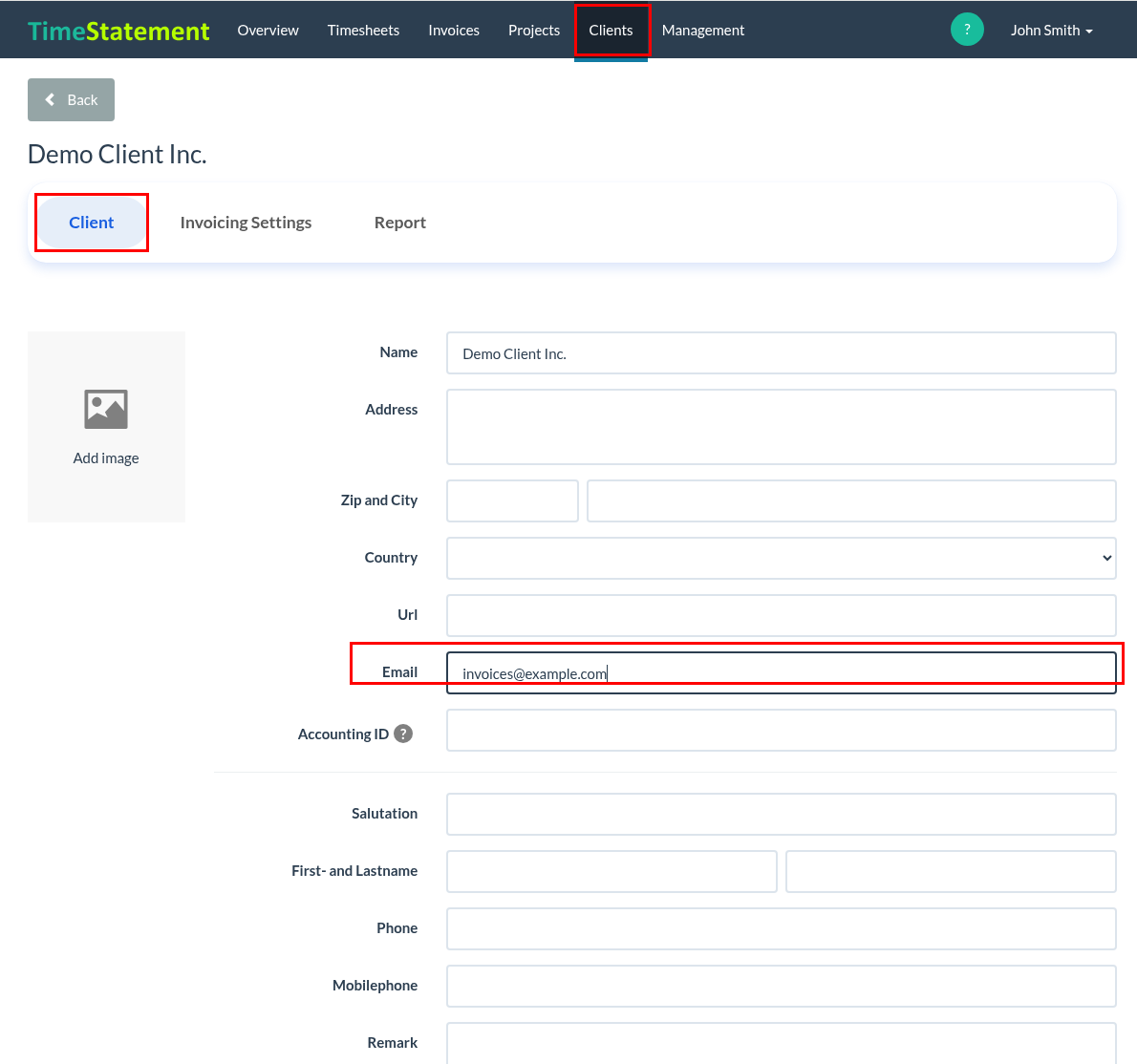The width and height of the screenshot is (1137, 1064).
Task: Focus the Phone input field
Action: (x=781, y=928)
